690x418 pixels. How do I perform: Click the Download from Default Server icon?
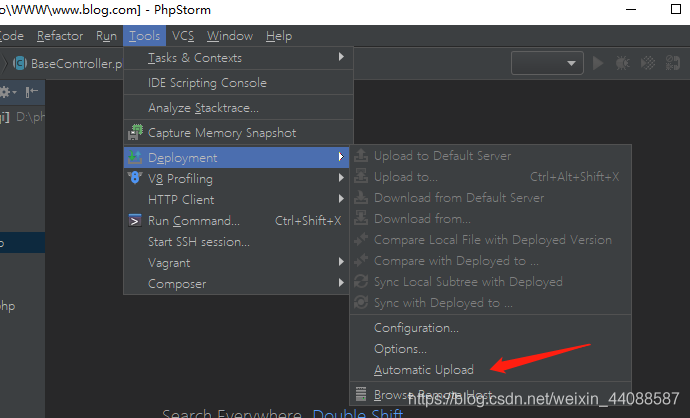coord(361,198)
